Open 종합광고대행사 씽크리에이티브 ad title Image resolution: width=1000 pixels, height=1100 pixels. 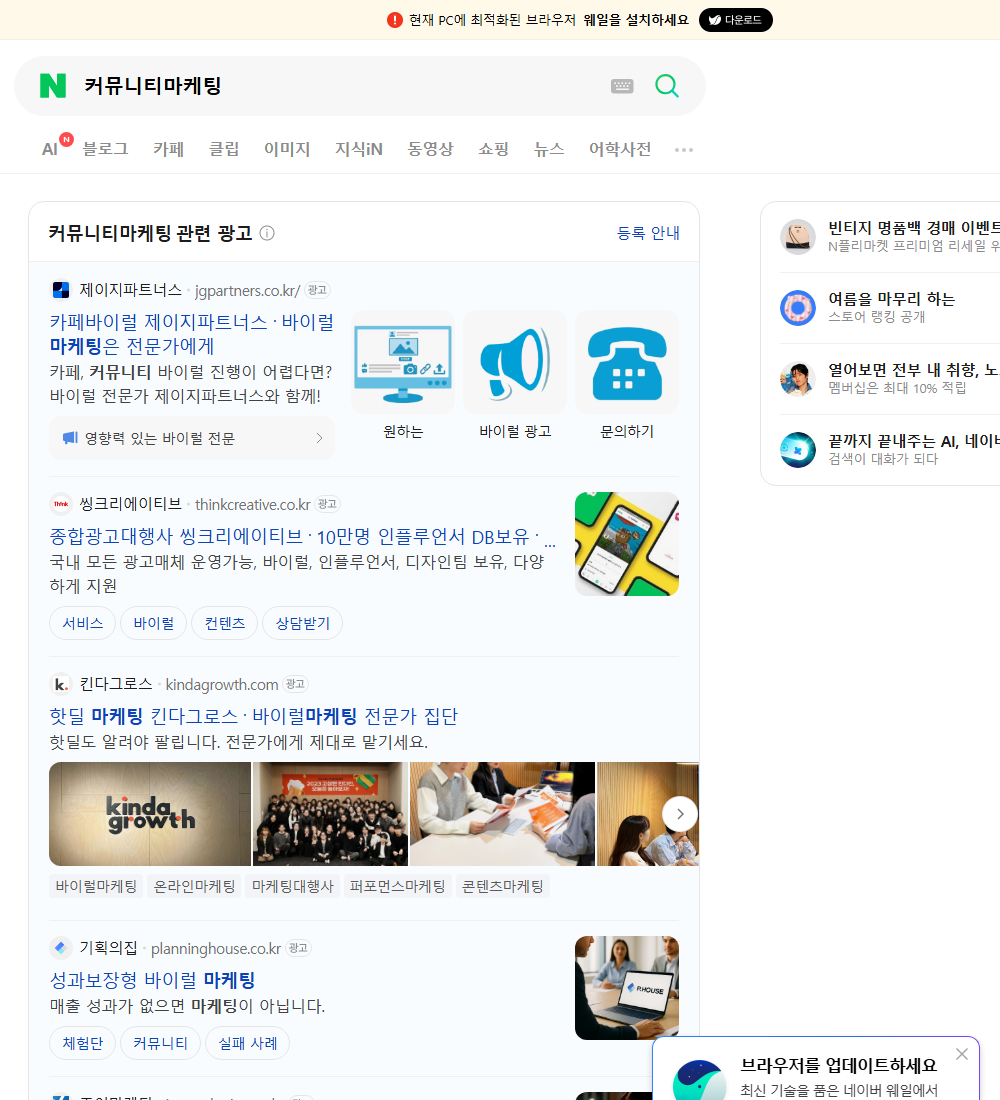point(302,537)
